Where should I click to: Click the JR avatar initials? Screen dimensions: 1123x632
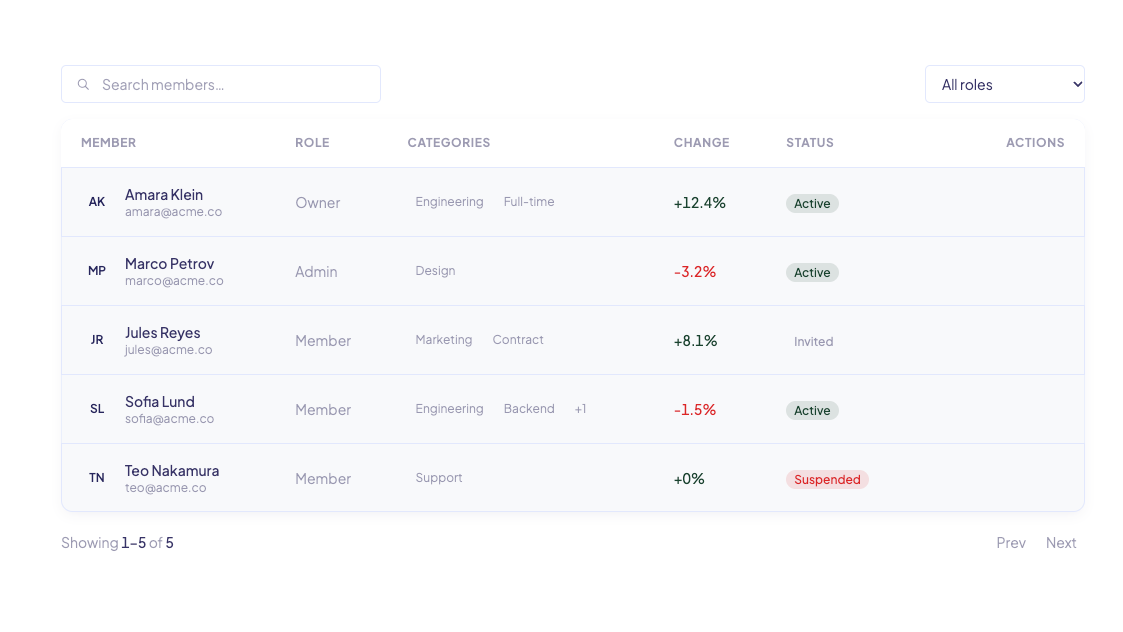point(97,340)
